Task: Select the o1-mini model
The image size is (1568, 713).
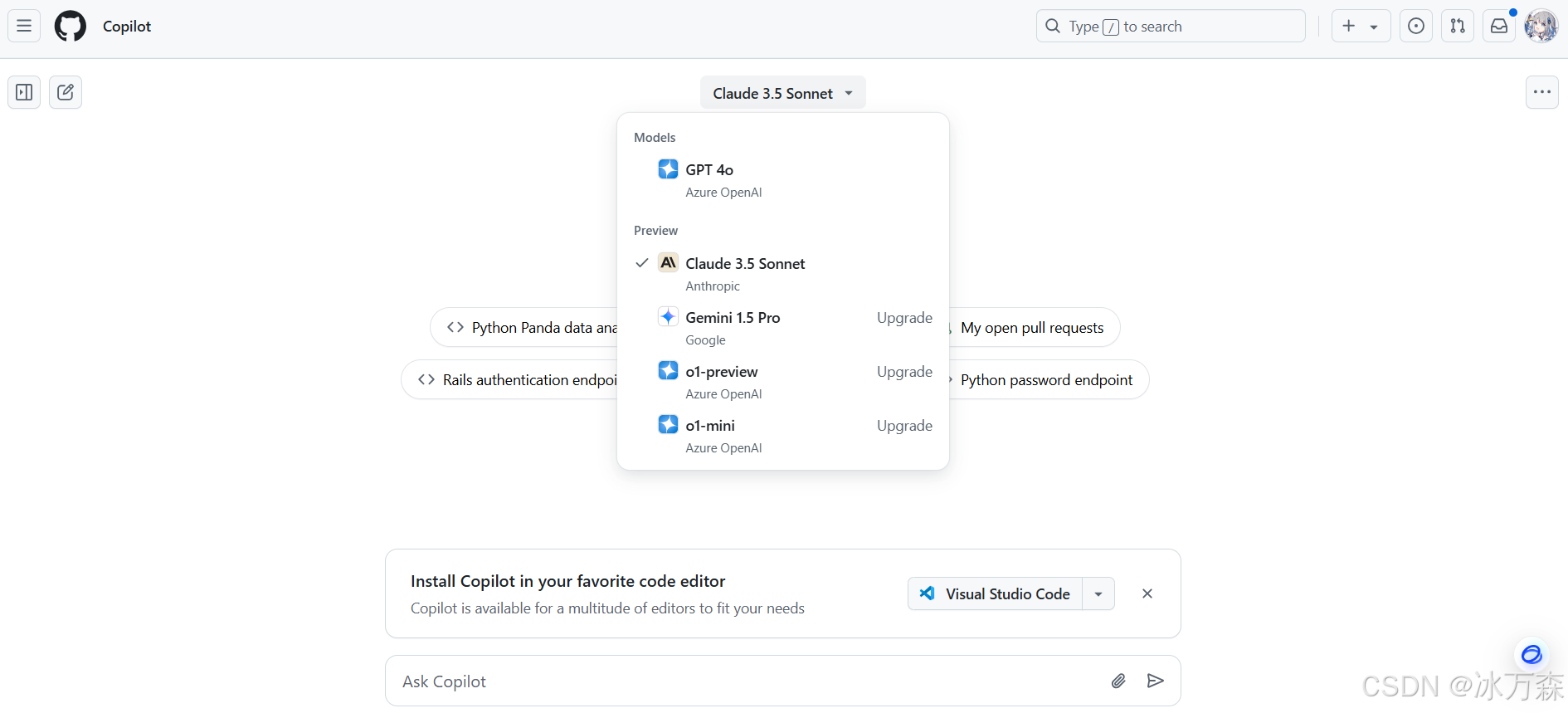Action: point(783,436)
